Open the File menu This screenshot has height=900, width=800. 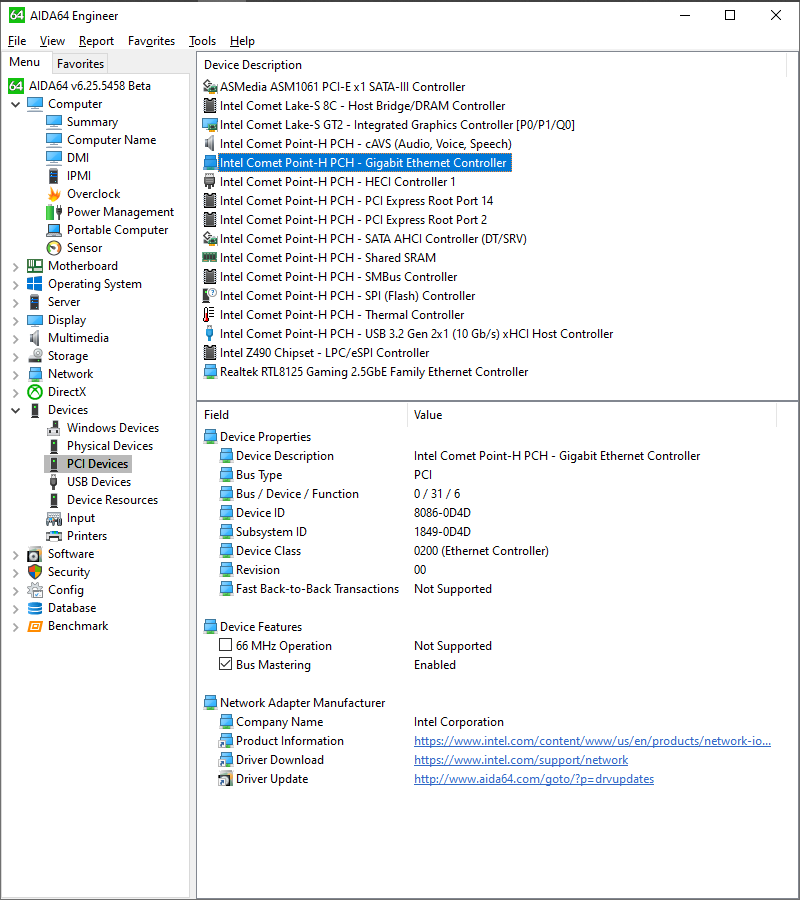[x=17, y=41]
